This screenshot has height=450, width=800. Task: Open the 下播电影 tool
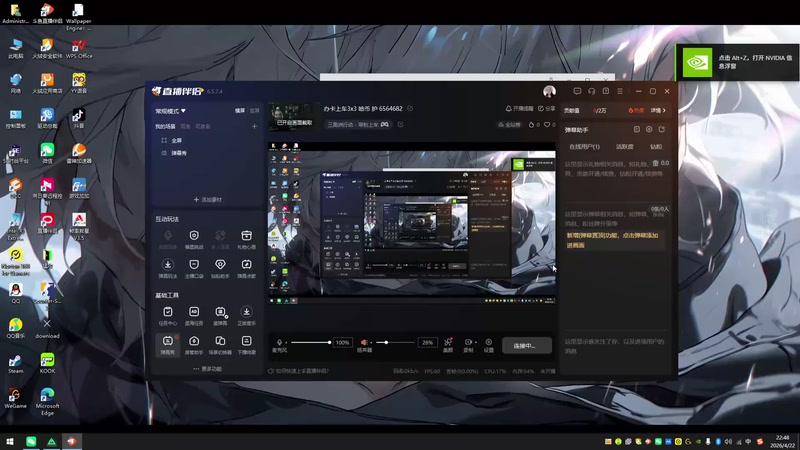pyautogui.click(x=246, y=344)
